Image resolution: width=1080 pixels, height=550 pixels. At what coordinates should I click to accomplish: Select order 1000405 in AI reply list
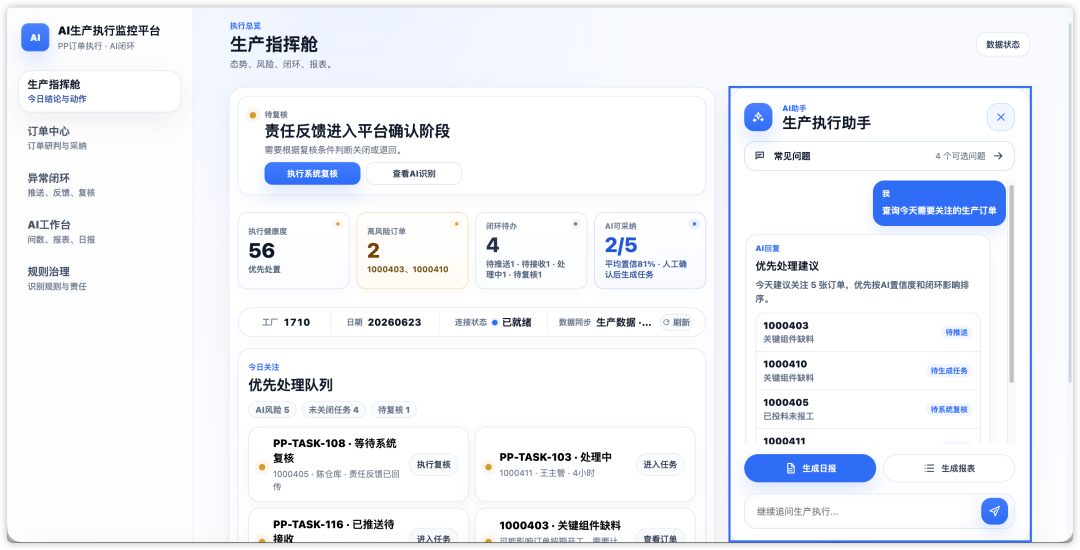click(868, 410)
